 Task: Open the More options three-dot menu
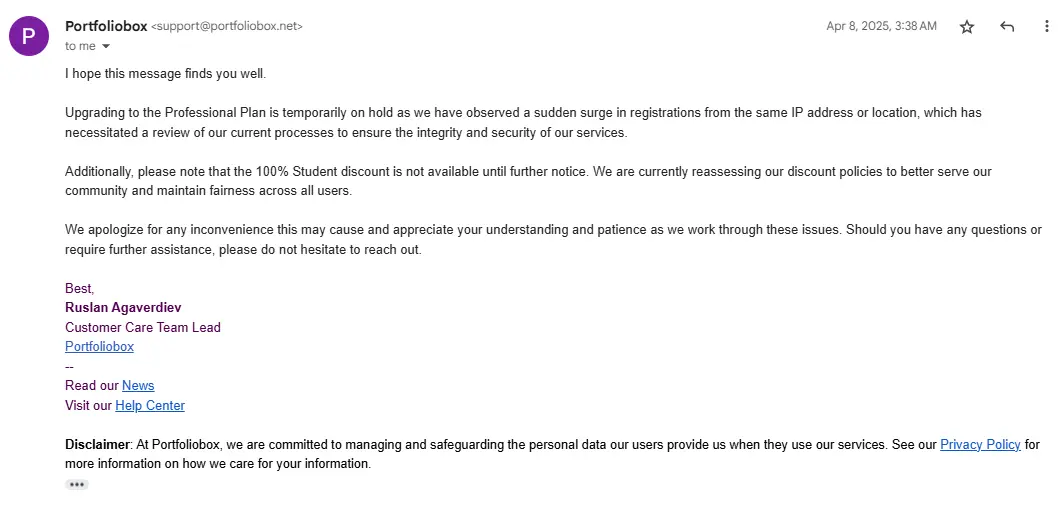(1046, 26)
